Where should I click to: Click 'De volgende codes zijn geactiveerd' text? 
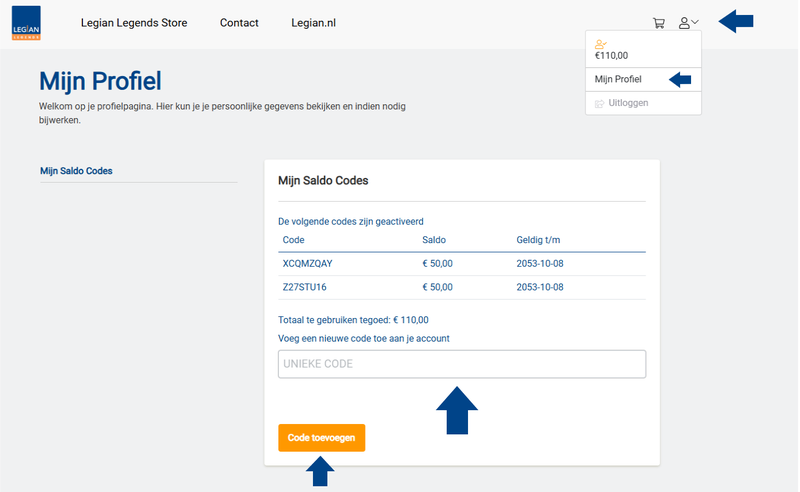tap(351, 222)
